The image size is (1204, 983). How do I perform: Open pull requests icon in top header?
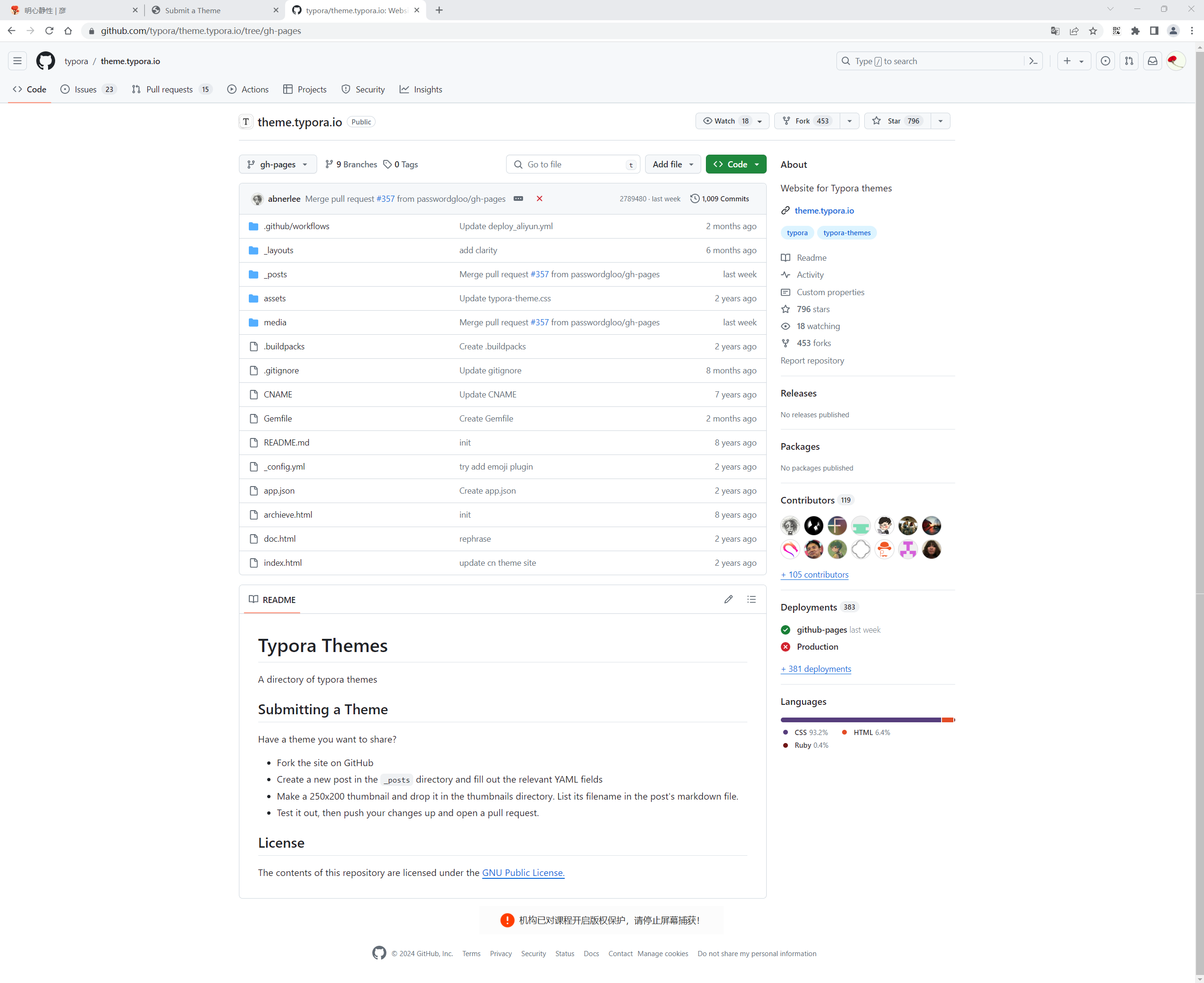pos(1129,61)
